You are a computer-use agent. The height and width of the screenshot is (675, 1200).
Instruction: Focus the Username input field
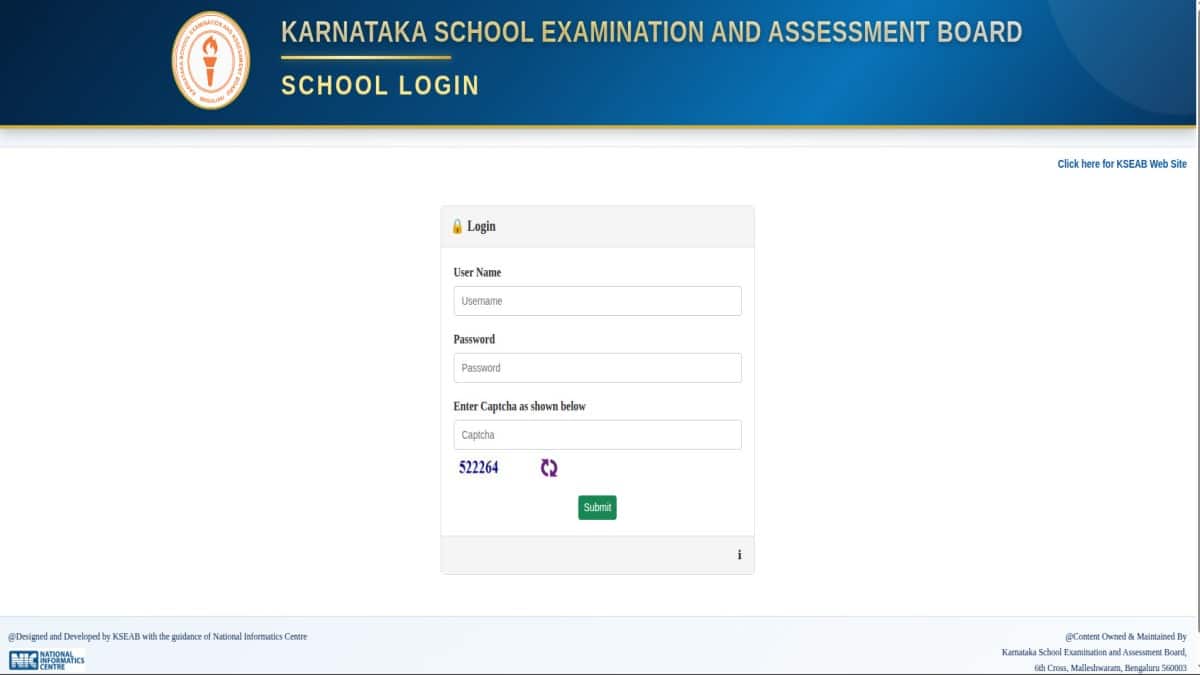pyautogui.click(x=597, y=301)
